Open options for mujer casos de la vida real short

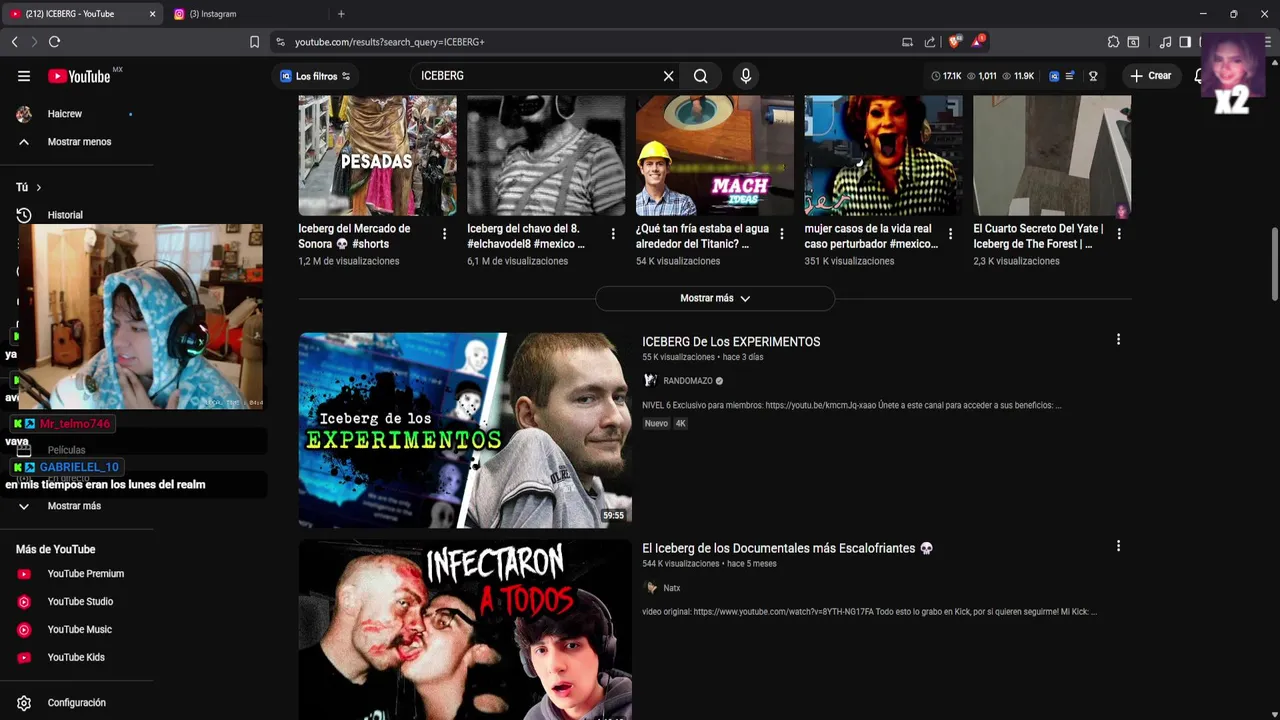[950, 234]
